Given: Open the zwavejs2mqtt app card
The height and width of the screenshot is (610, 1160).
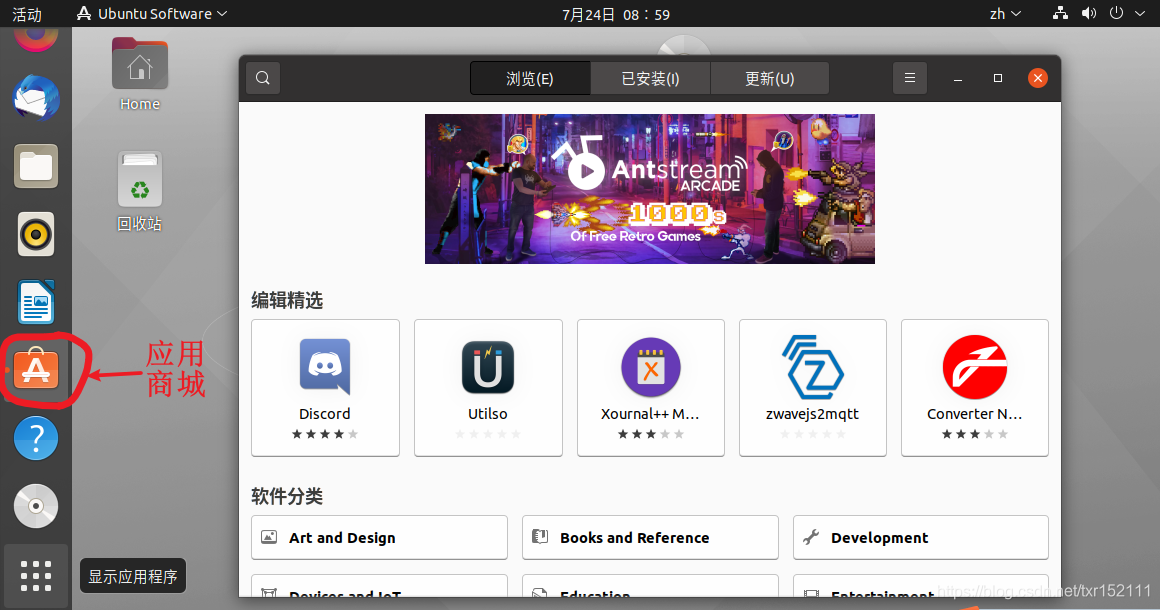Looking at the screenshot, I should 812,387.
